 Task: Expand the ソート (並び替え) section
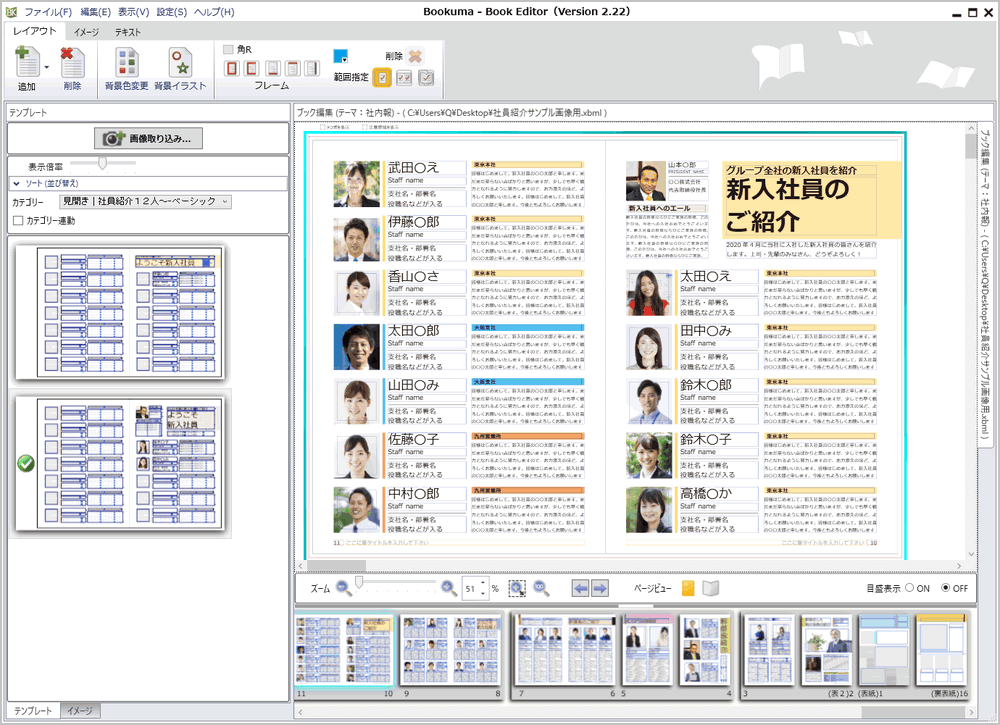pyautogui.click(x=17, y=183)
